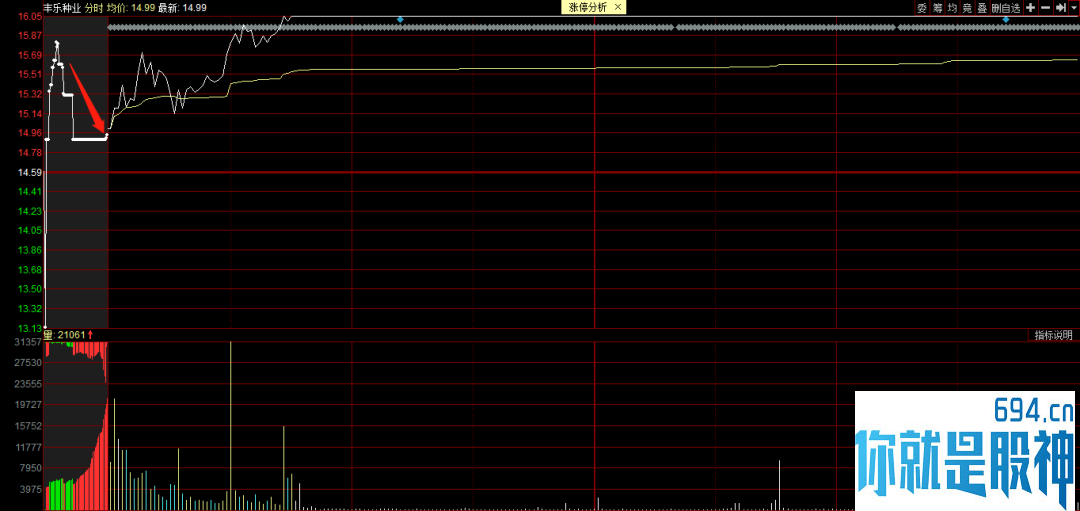Click the 最新: 14.99 latest price readout
Viewport: 1080px width, 511px height.
(x=182, y=8)
